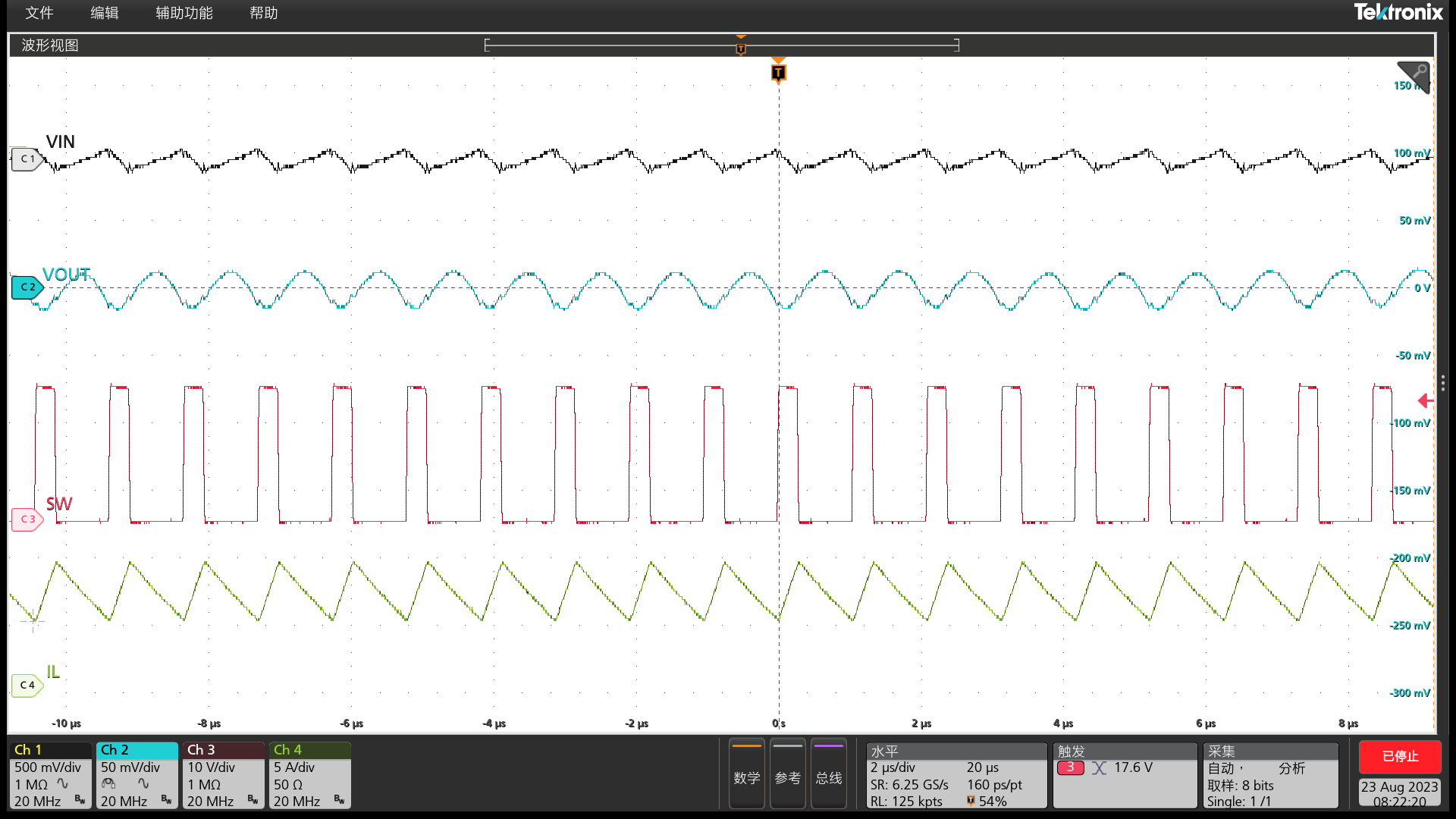
Task: Open the Ch 4 badge settings
Action: 309,775
